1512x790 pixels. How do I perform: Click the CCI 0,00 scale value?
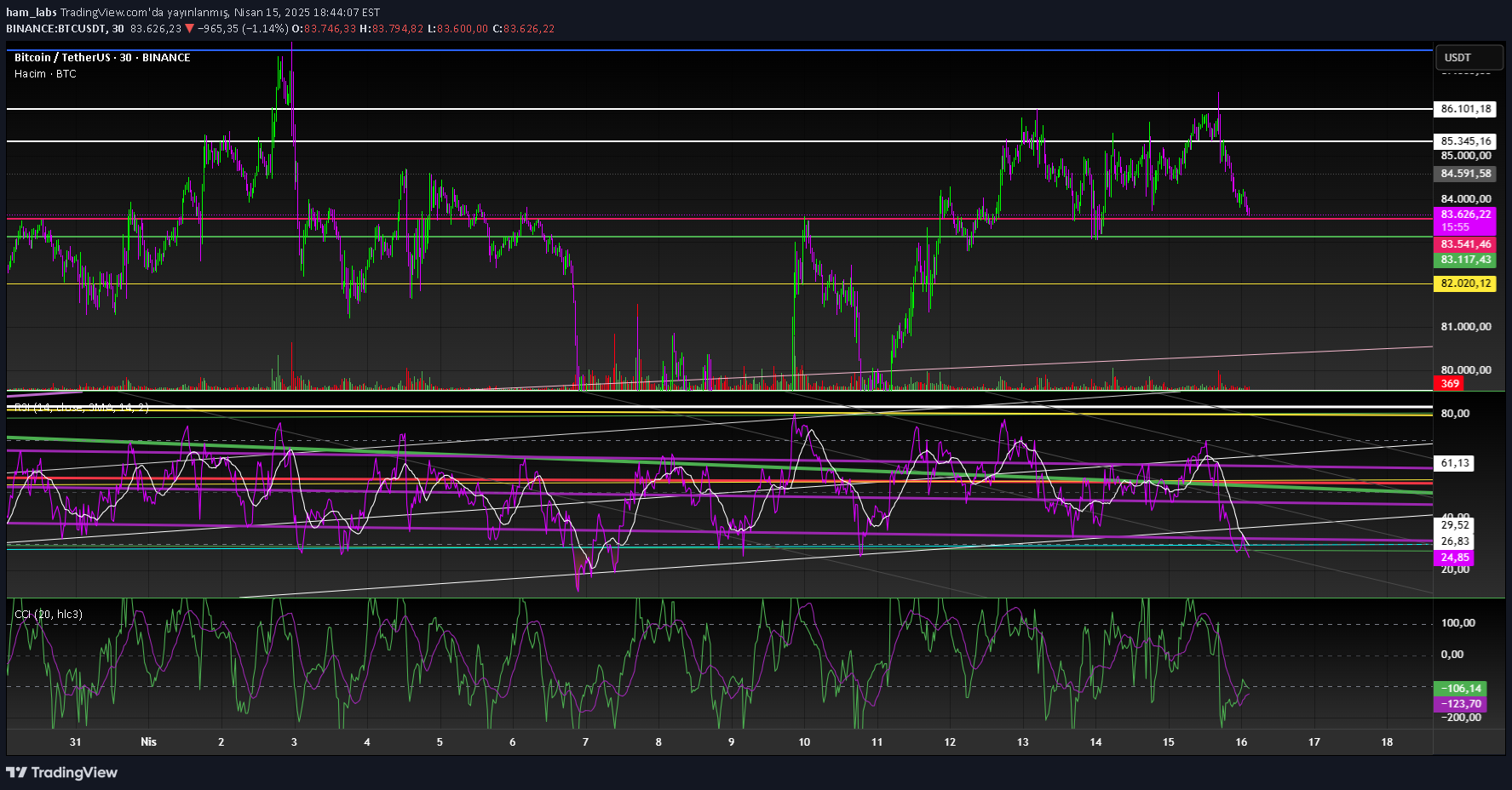1452,655
